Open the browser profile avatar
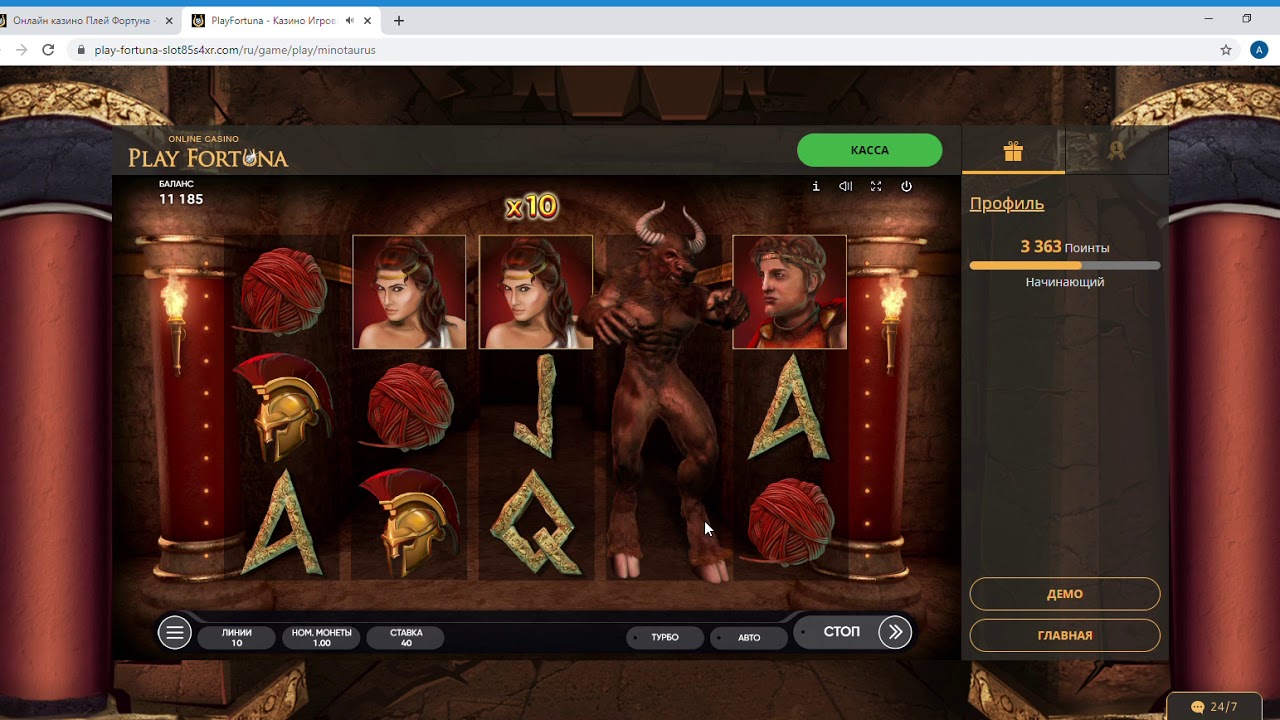 pos(1259,49)
